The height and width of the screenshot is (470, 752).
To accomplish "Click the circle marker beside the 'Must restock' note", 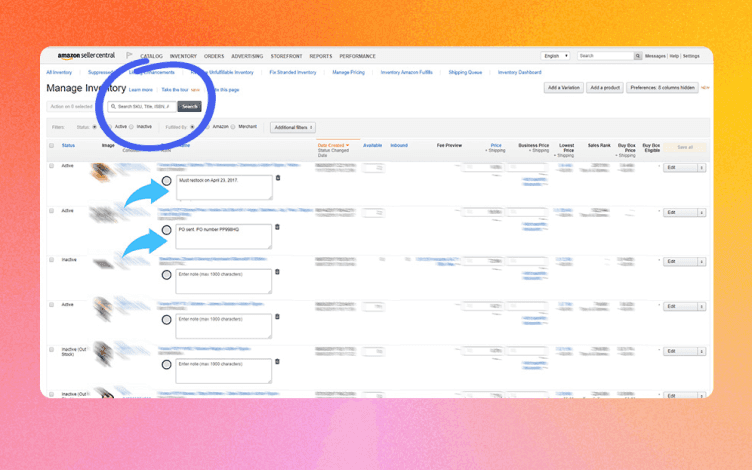I will click(166, 181).
